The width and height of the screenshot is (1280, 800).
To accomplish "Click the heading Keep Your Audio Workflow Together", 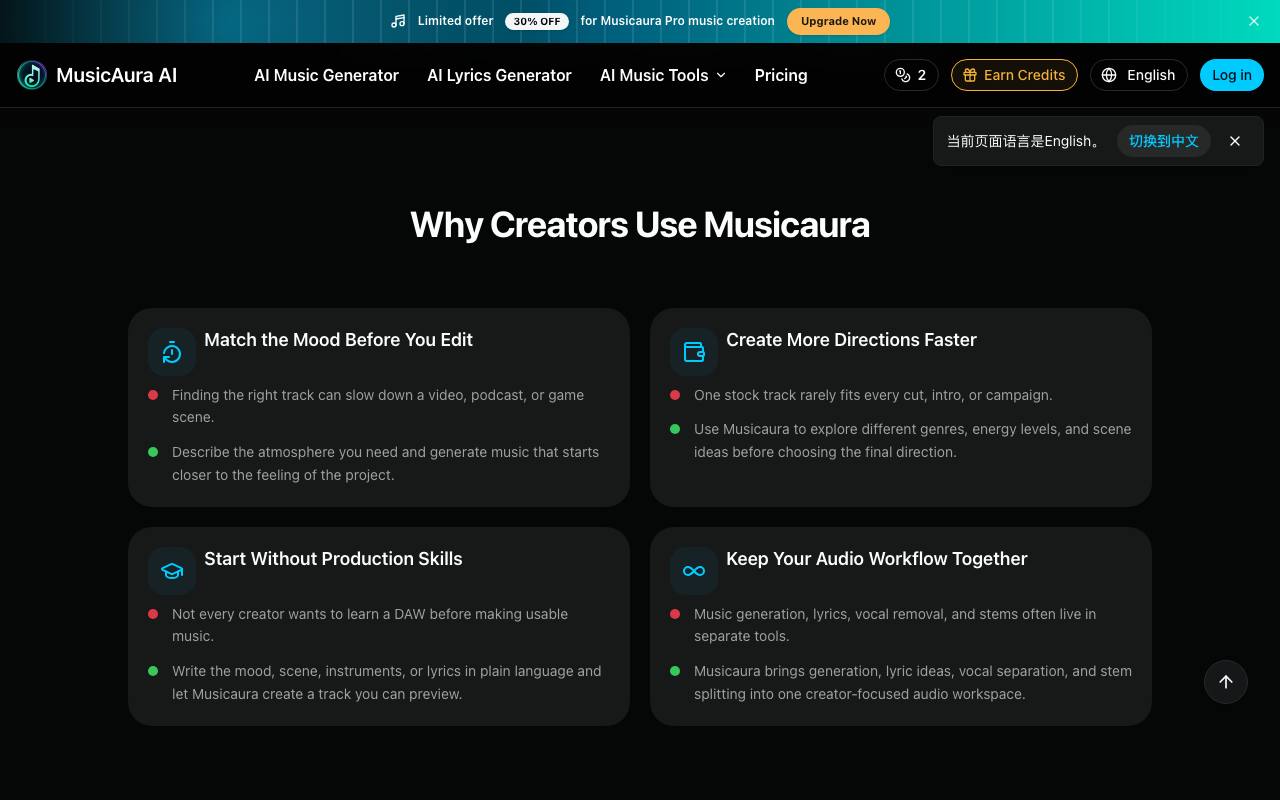I will [x=877, y=559].
